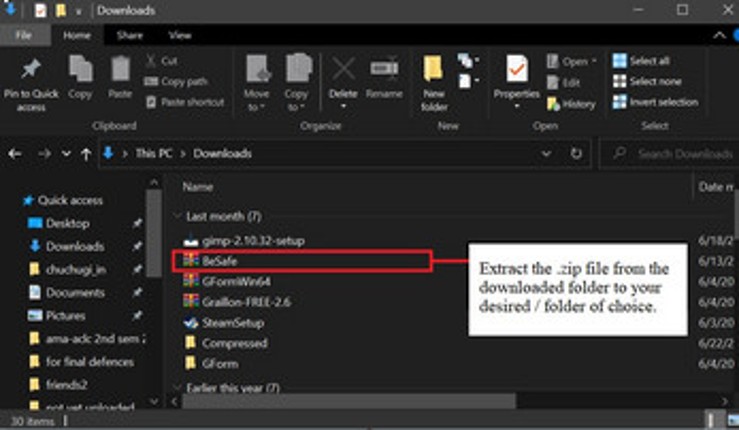Create a New folder from ribbon

point(434,78)
